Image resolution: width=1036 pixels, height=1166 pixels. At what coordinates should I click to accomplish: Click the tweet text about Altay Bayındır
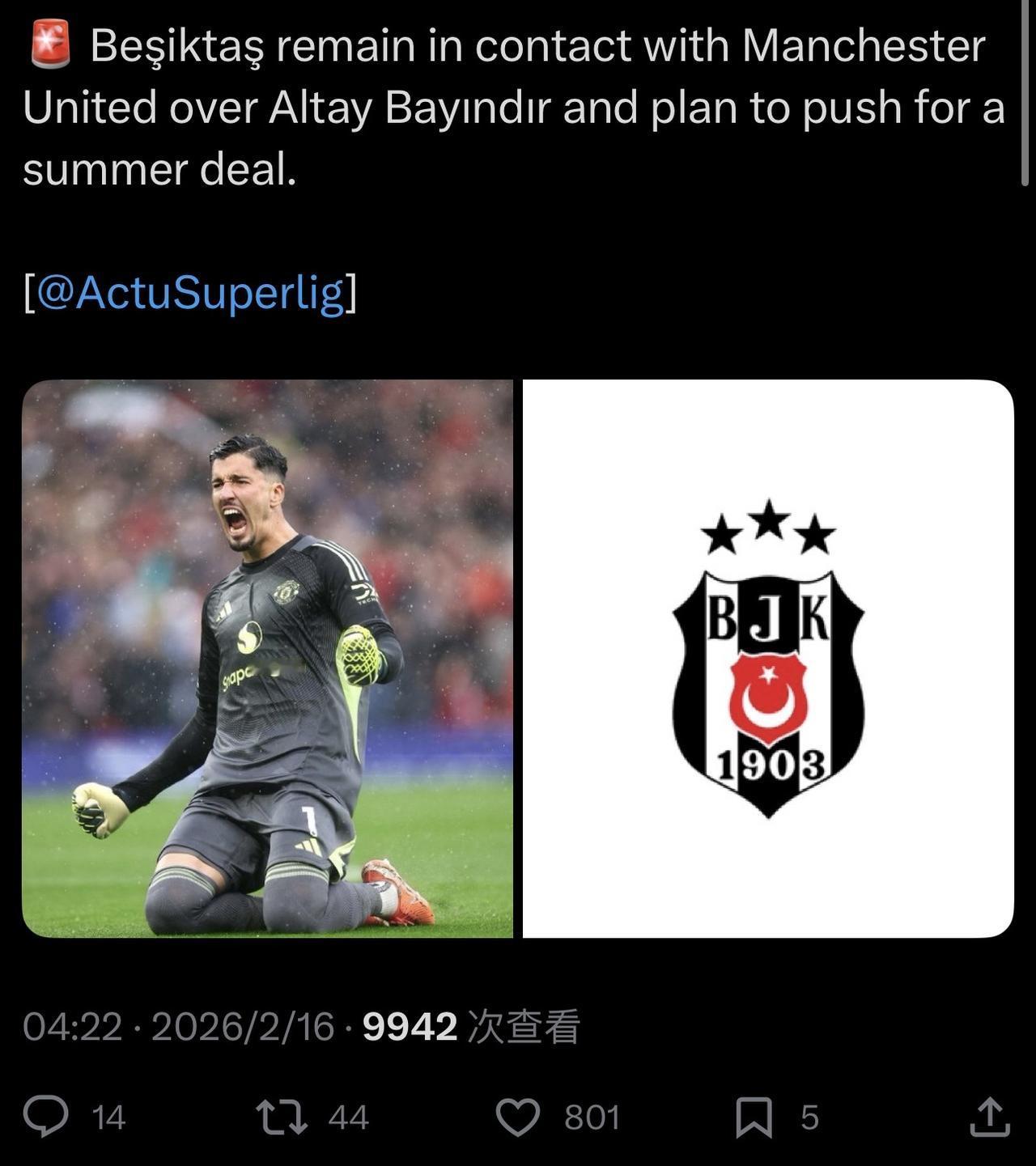point(512,107)
